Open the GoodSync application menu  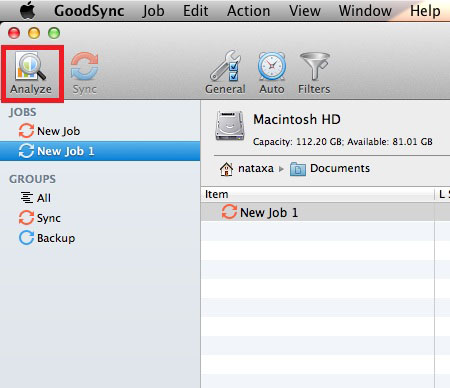(89, 11)
